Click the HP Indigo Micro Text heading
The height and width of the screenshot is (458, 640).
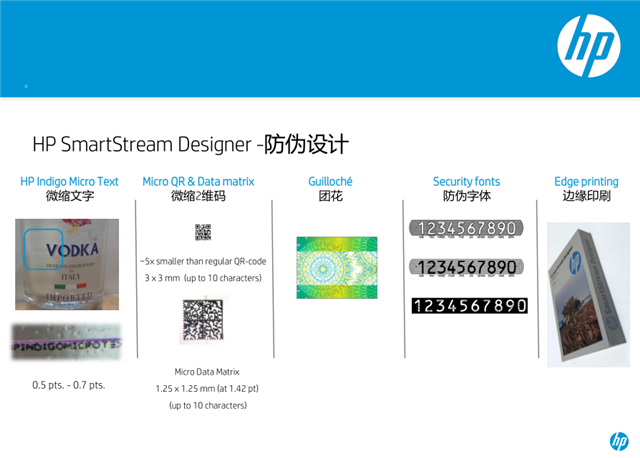[69, 182]
